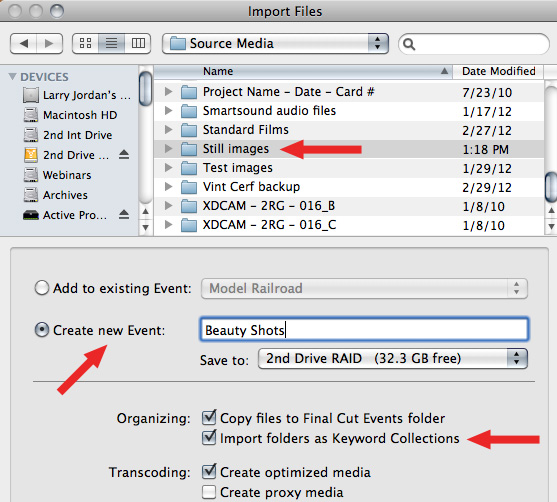The height and width of the screenshot is (502, 557).
Task: Switch to icon view mode
Action: pos(85,44)
